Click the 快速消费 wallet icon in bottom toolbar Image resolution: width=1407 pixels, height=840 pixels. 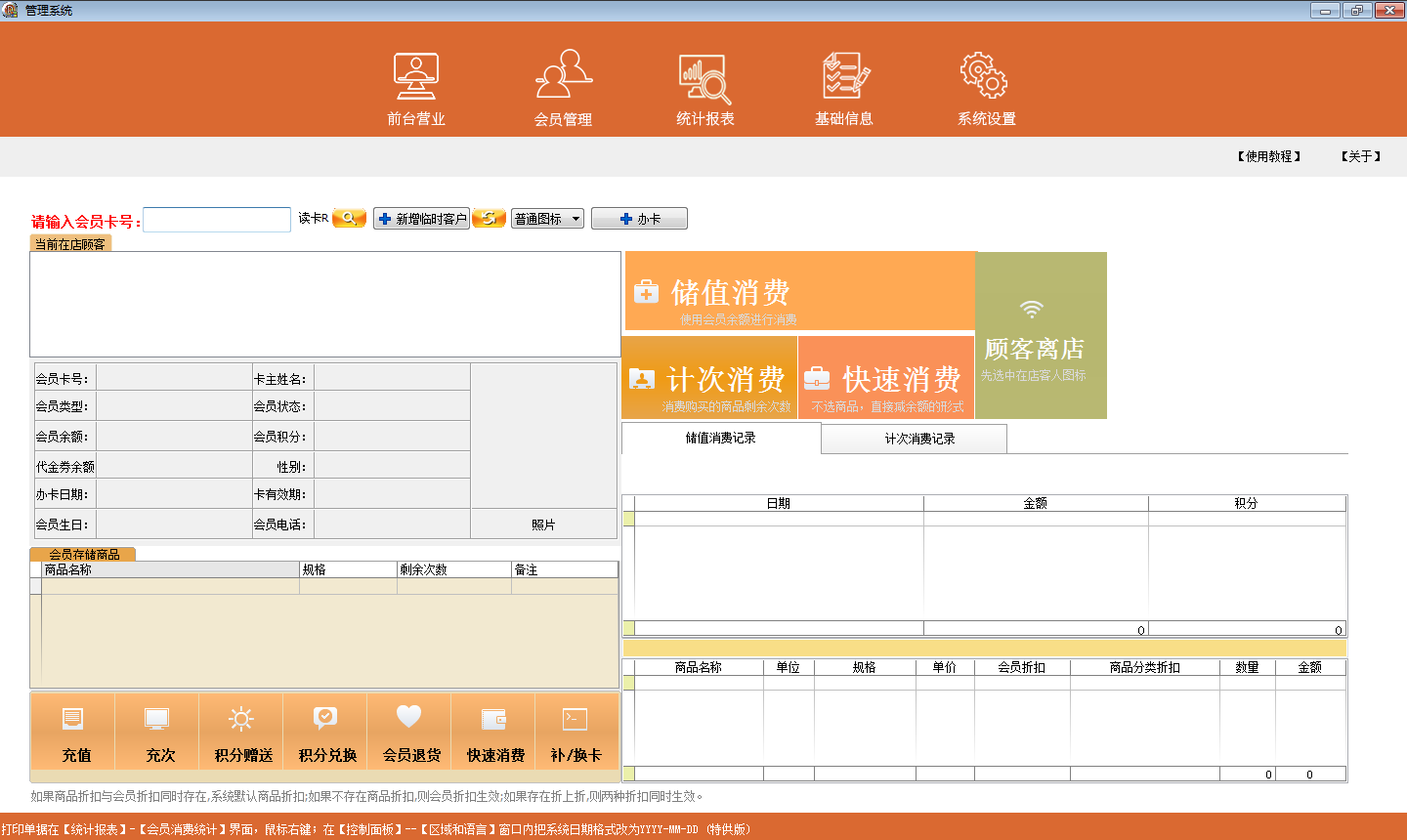(493, 732)
